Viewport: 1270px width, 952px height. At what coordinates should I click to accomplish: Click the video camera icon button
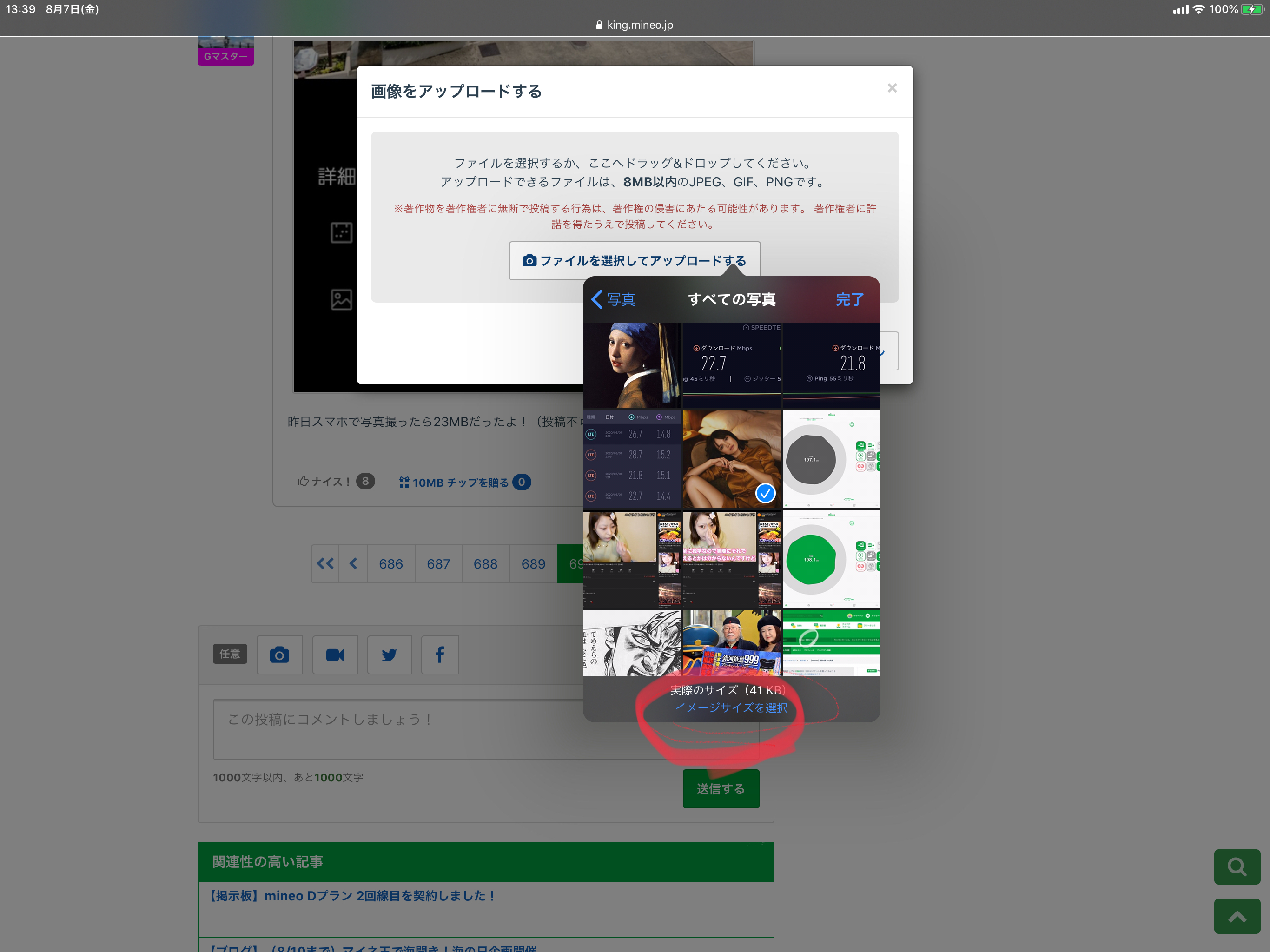click(x=335, y=654)
